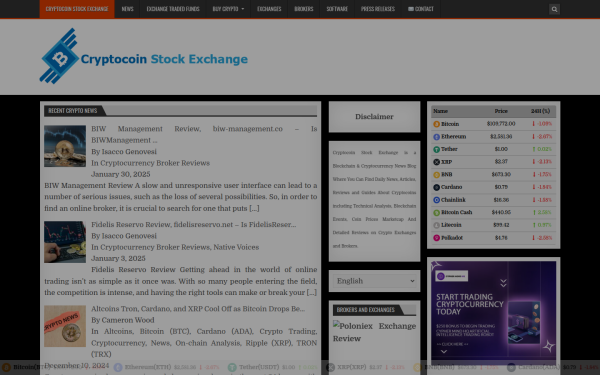Click the Tether icon in bottom ticker
600x375 pixels.
pos(232,367)
